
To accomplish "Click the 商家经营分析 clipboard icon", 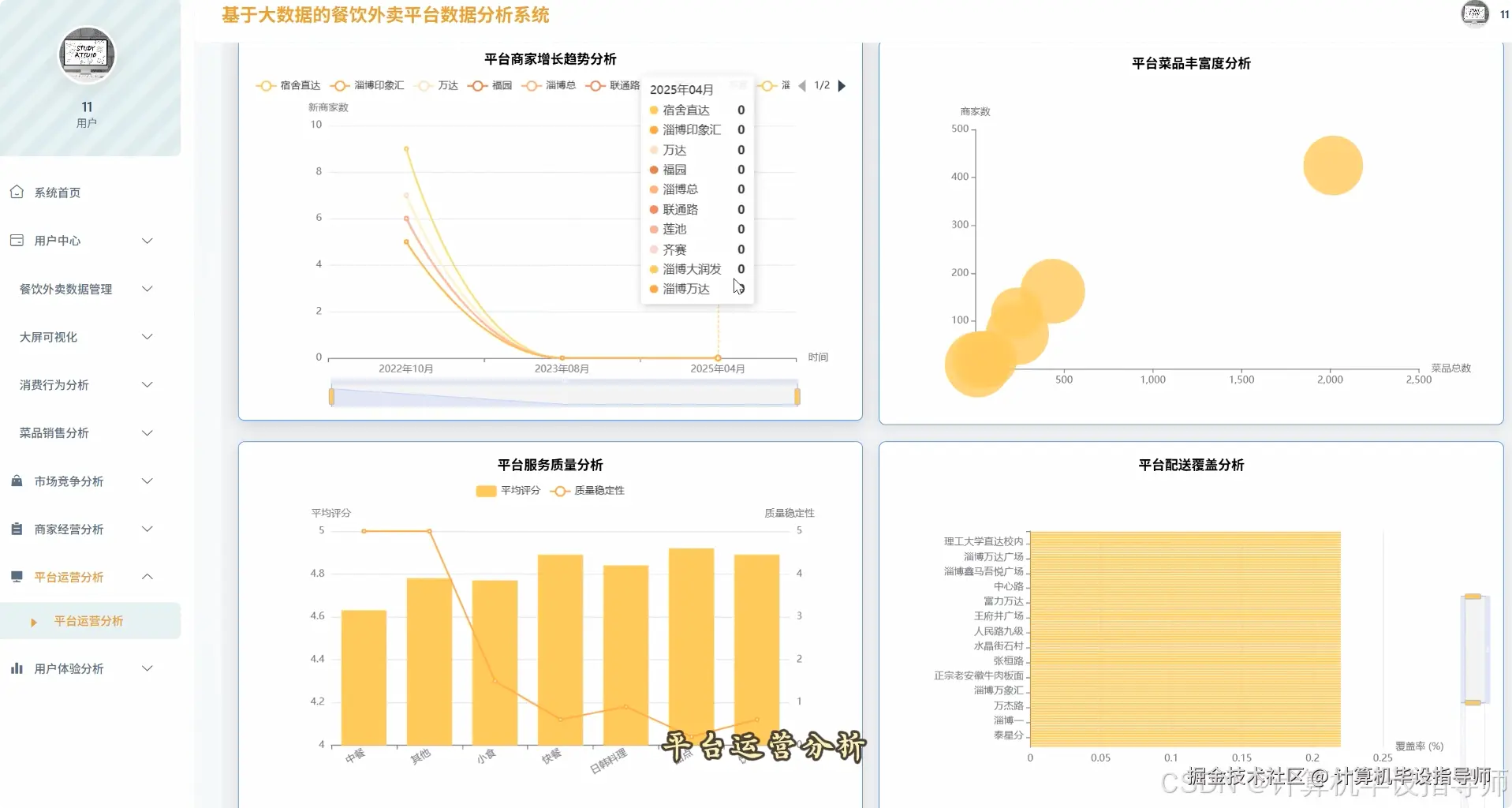I will 17,529.
